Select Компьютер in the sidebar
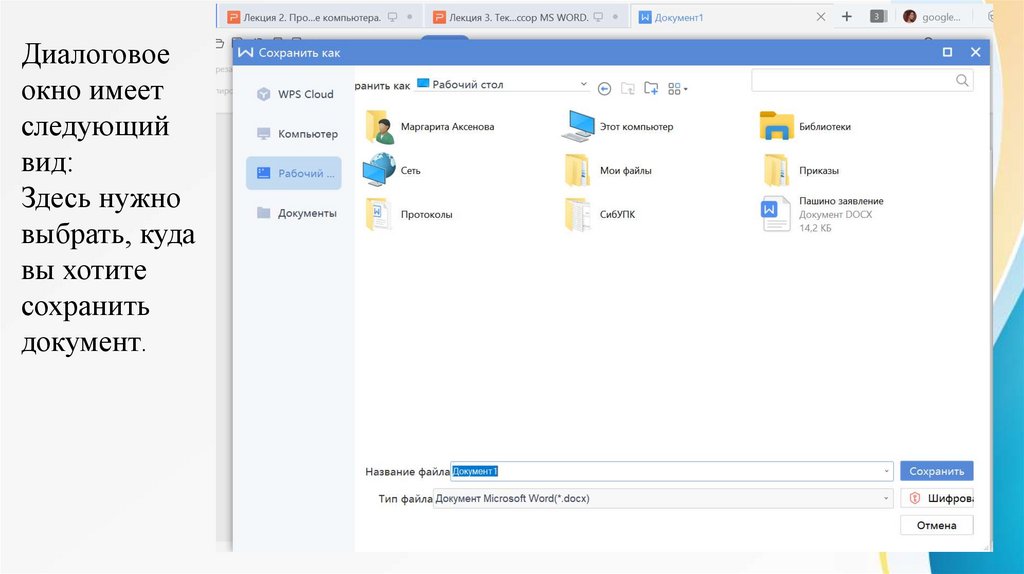This screenshot has width=1024, height=574. click(x=295, y=134)
